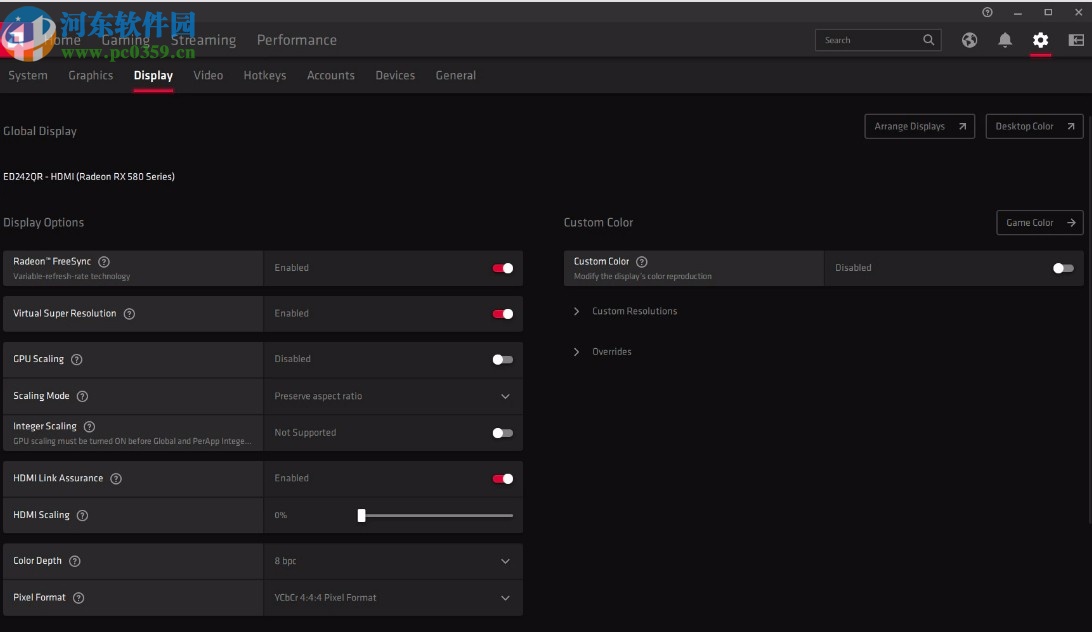This screenshot has height=632, width=1092.
Task: Click the help question mark in title bar
Action: pos(987,12)
